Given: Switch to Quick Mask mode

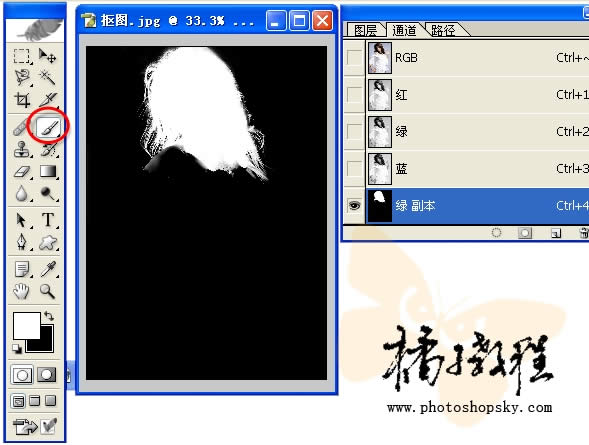Looking at the screenshot, I should [46, 374].
